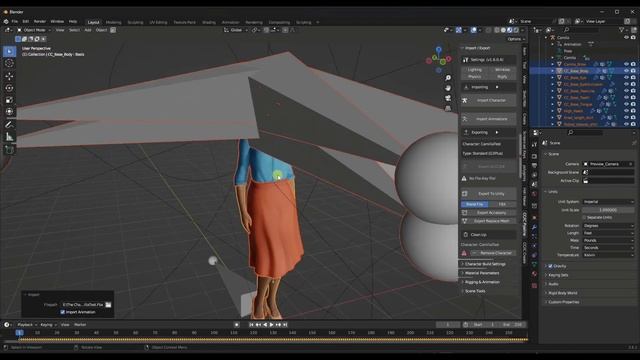Screen dimensions: 640x360
Task: Open the Tool tab in properties editor
Action: tap(534, 144)
